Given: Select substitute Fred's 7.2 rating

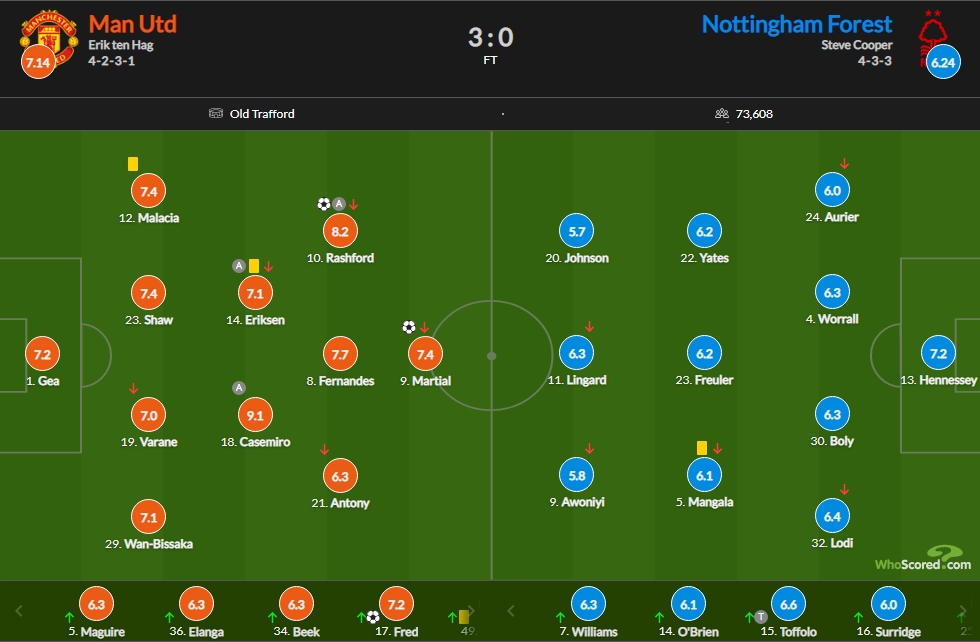Looking at the screenshot, I should coord(396,604).
